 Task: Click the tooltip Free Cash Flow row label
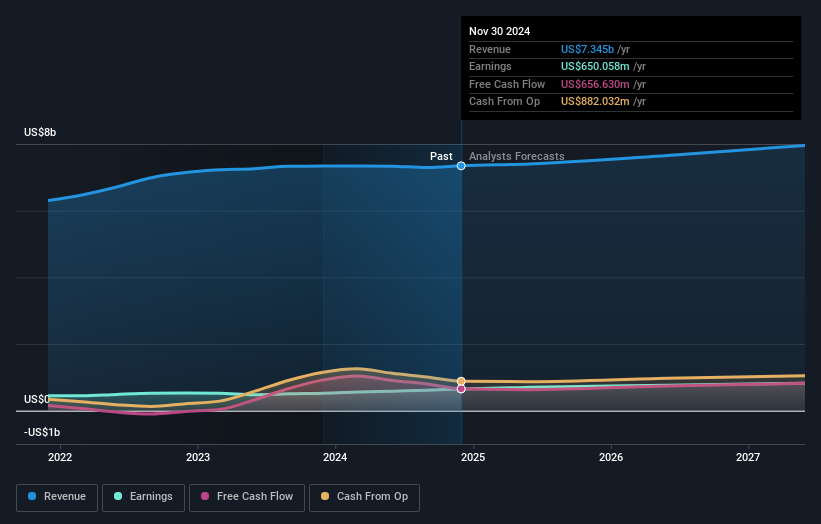tap(507, 84)
